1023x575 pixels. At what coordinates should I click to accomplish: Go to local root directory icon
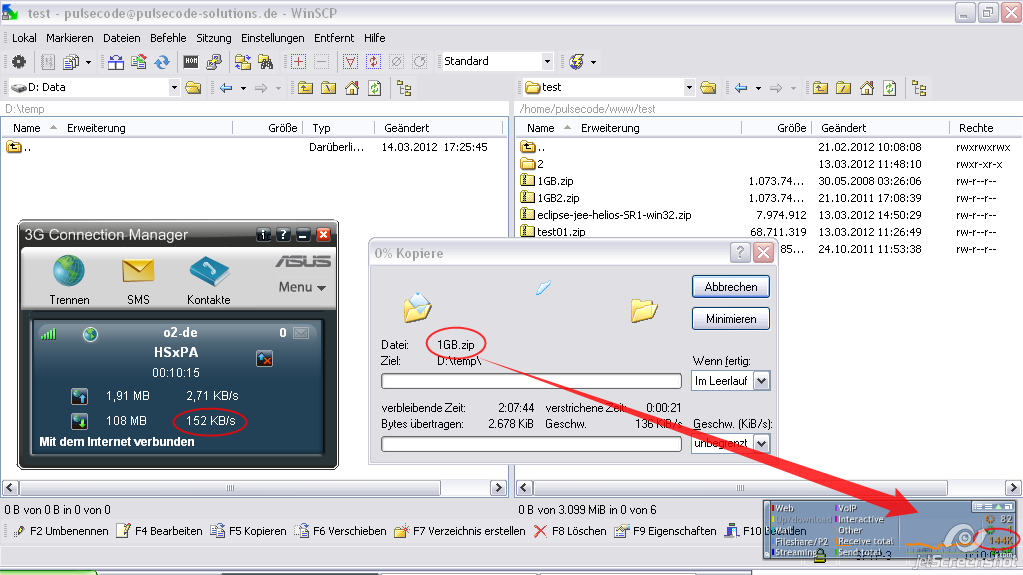[x=328, y=87]
